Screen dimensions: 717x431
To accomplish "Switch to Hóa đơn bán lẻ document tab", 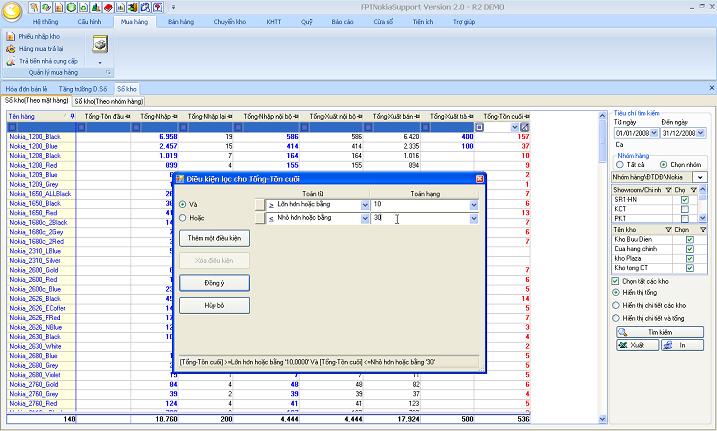I will [27, 89].
